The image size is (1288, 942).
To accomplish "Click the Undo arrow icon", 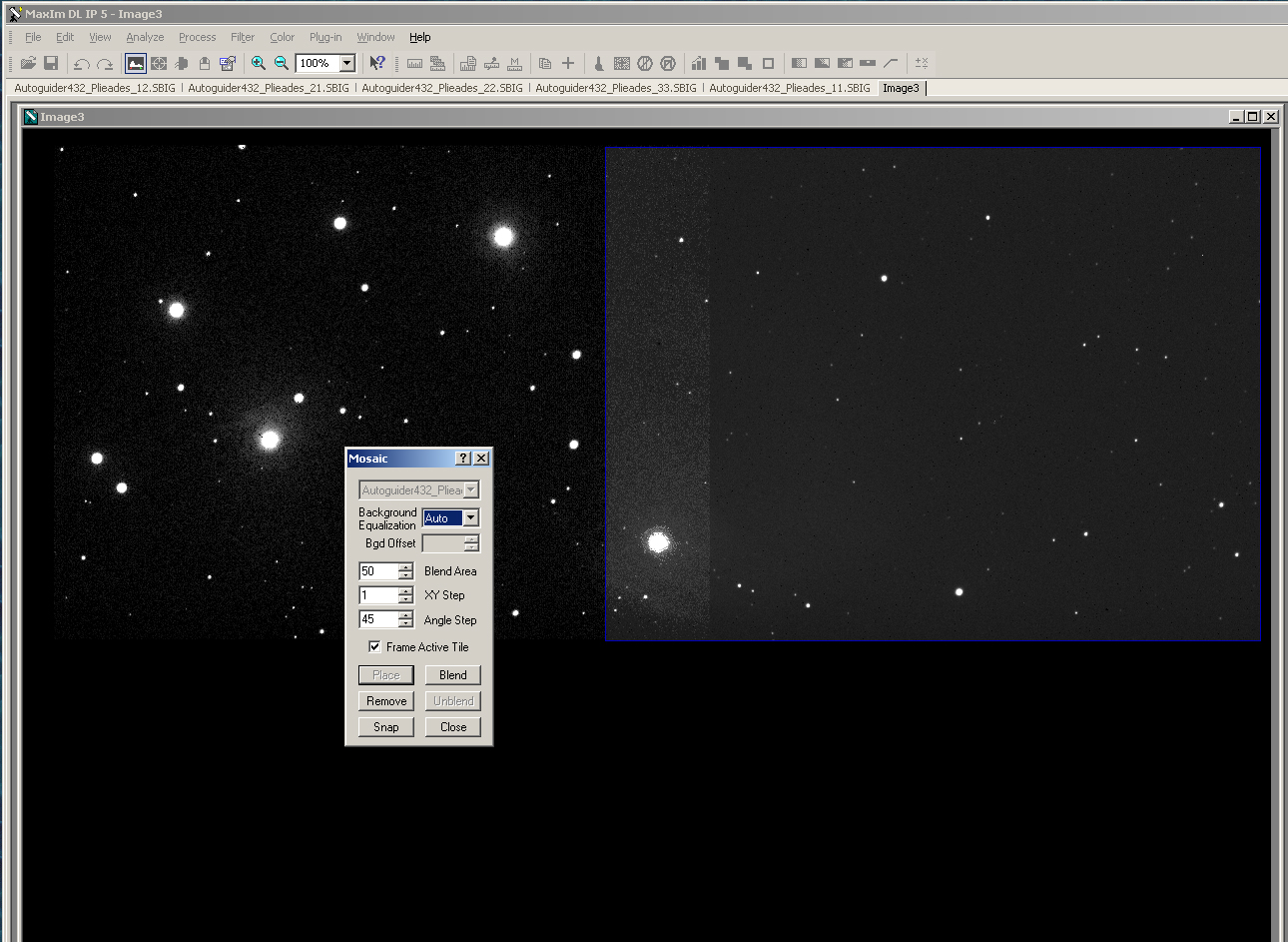I will click(x=82, y=63).
